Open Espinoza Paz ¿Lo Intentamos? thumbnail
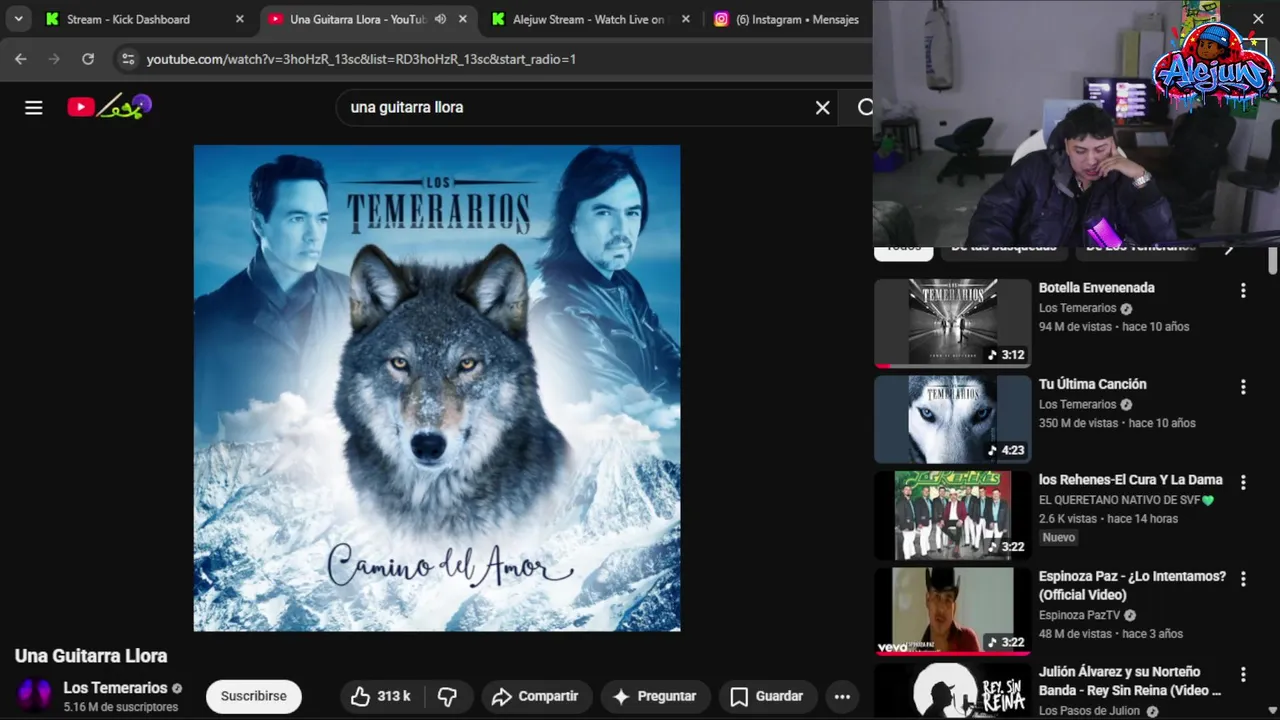Image resolution: width=1280 pixels, height=720 pixels. coord(952,611)
